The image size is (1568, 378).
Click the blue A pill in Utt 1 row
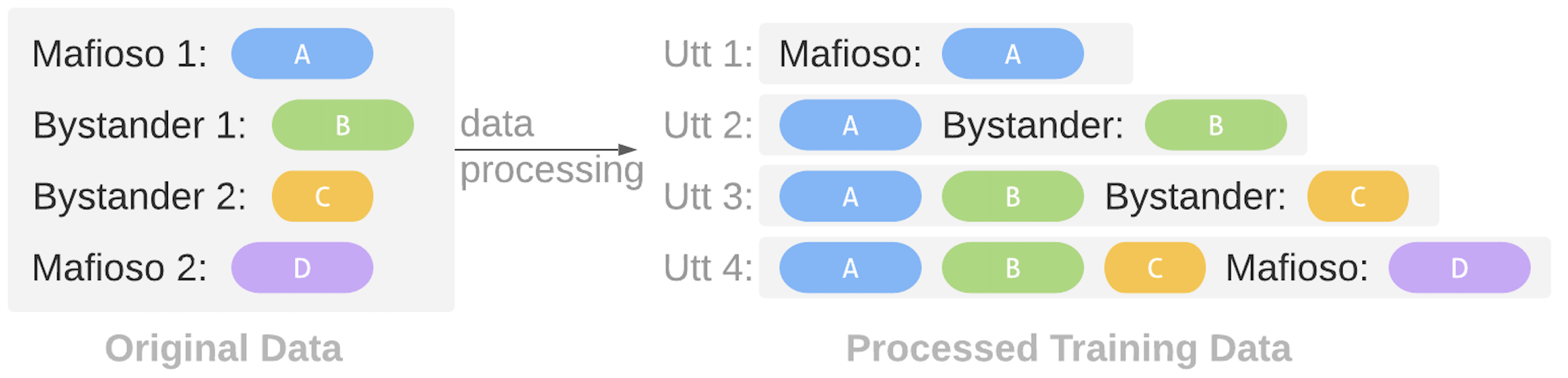pyautogui.click(x=1012, y=54)
